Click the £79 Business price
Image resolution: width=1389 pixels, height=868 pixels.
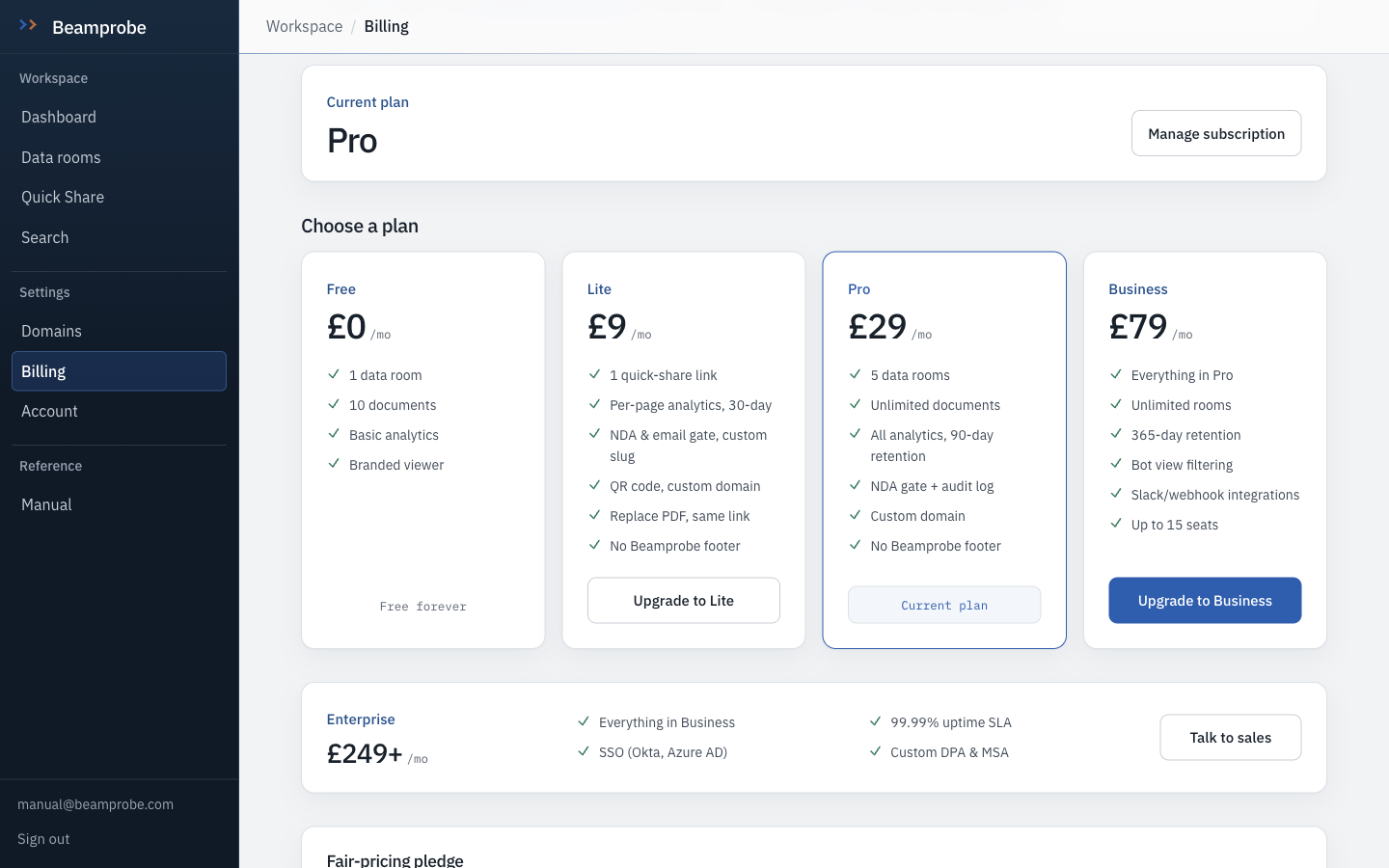[x=1138, y=327]
